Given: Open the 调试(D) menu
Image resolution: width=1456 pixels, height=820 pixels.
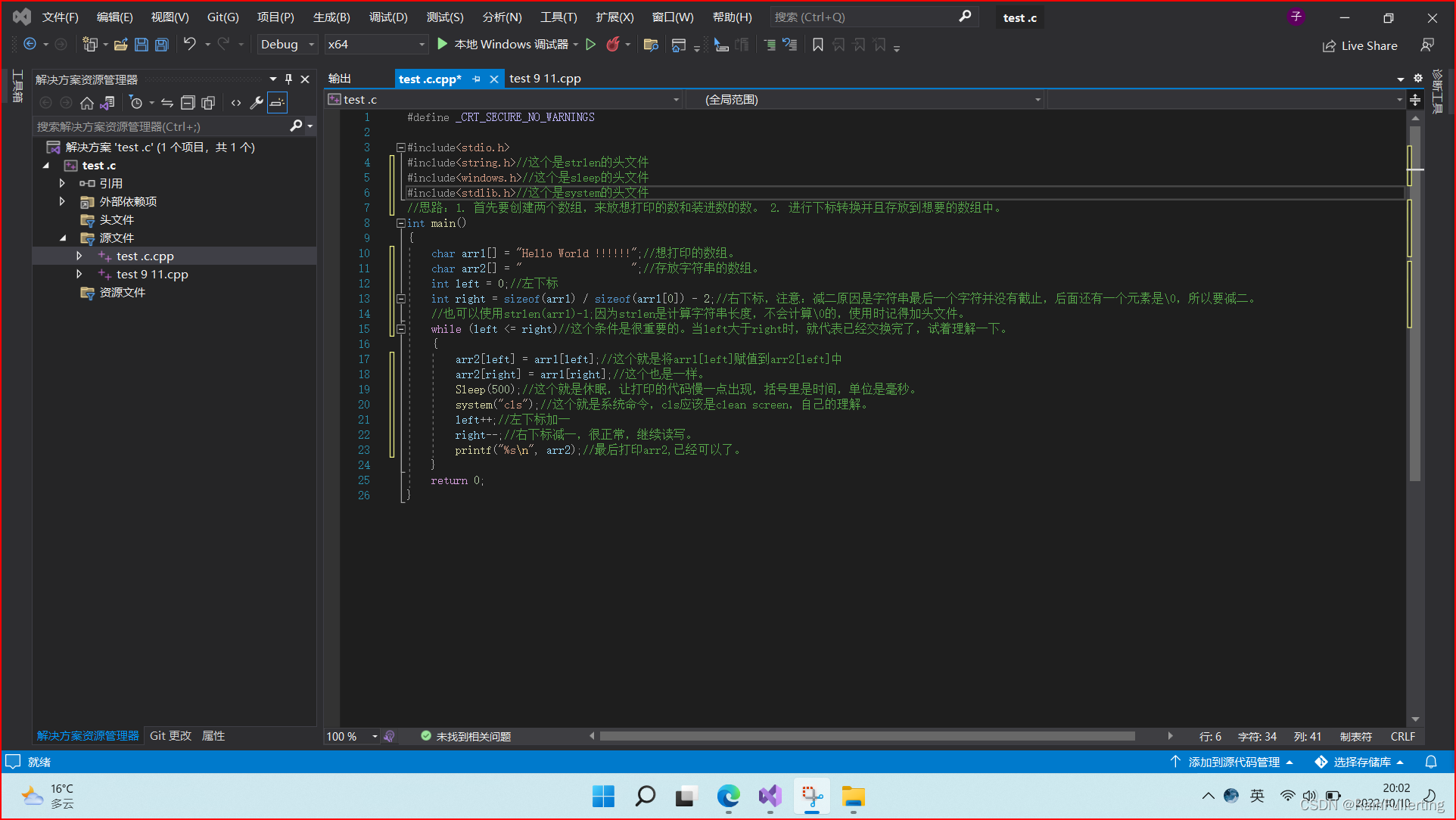Looking at the screenshot, I should [387, 17].
